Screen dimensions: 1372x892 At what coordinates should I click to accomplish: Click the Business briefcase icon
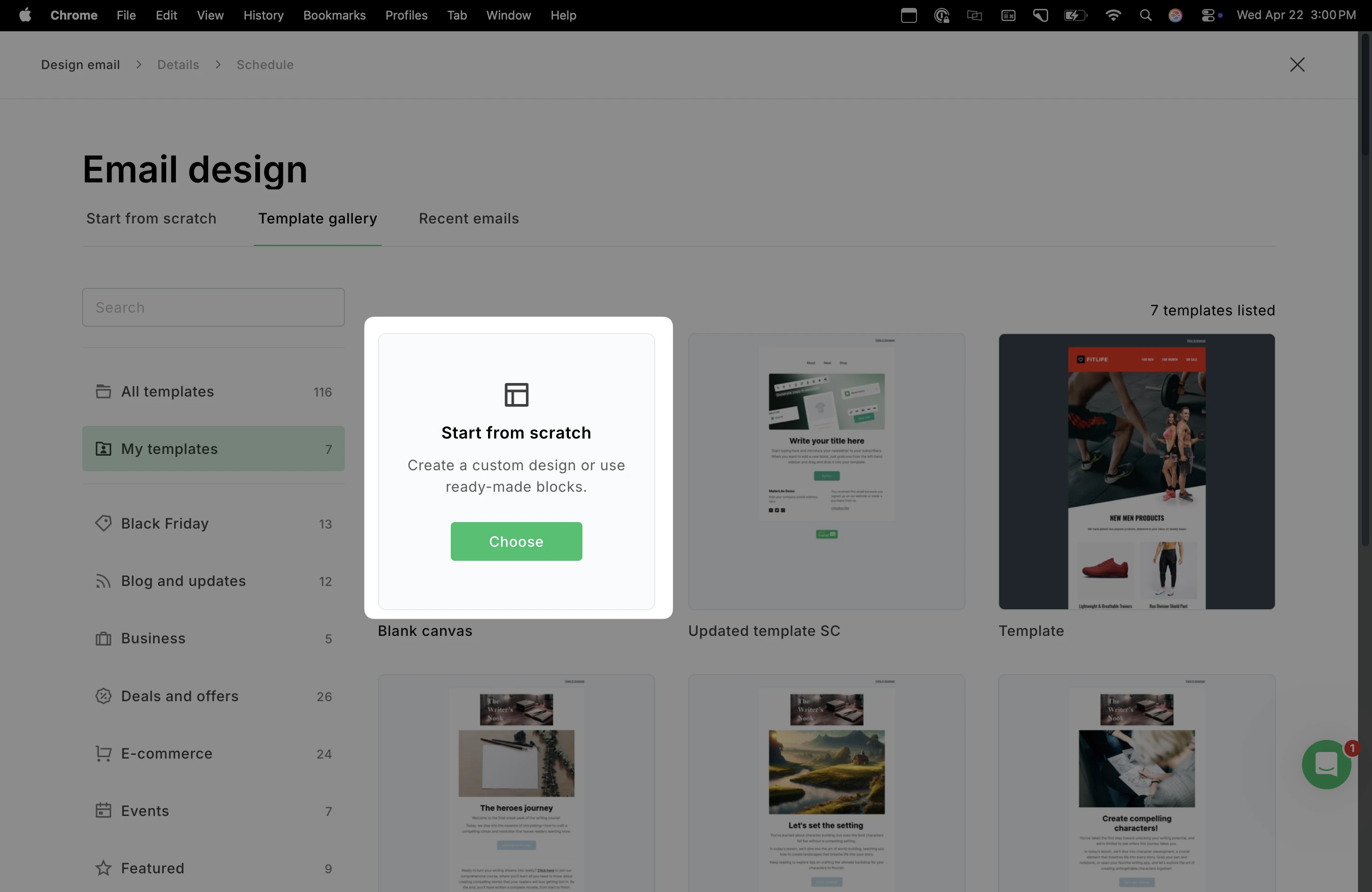tap(103, 639)
